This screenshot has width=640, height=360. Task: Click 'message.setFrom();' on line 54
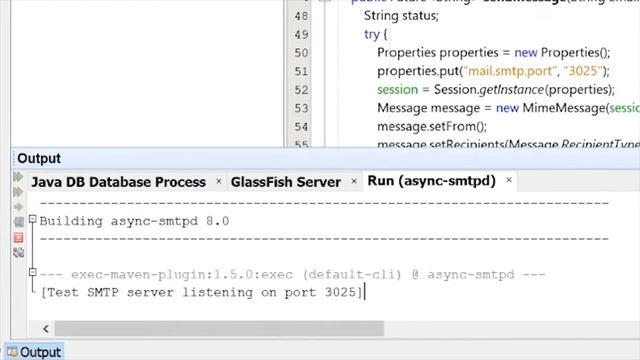tap(432, 127)
